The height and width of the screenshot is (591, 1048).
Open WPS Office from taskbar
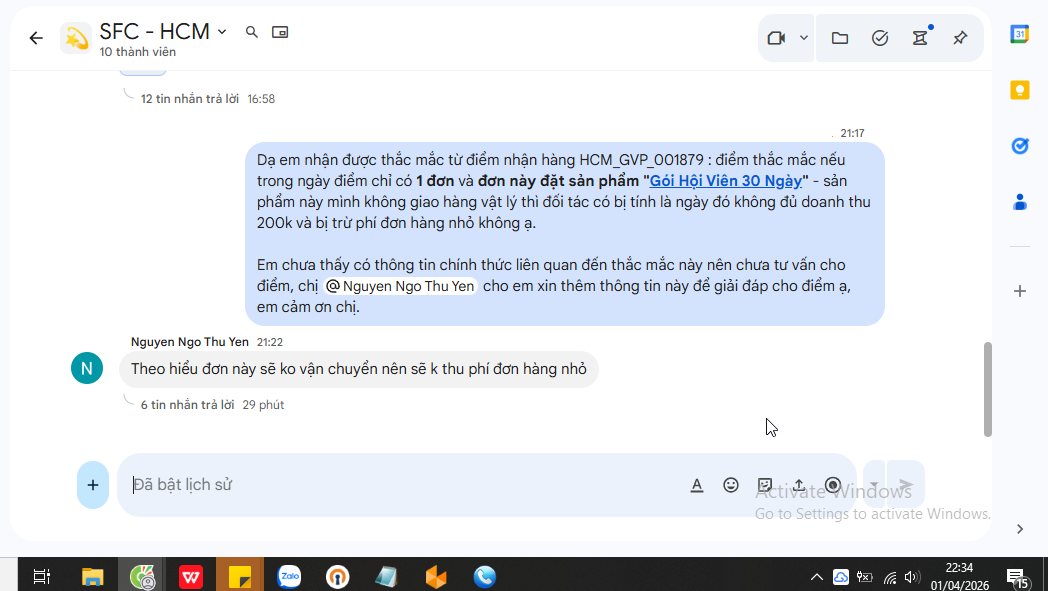[x=190, y=576]
